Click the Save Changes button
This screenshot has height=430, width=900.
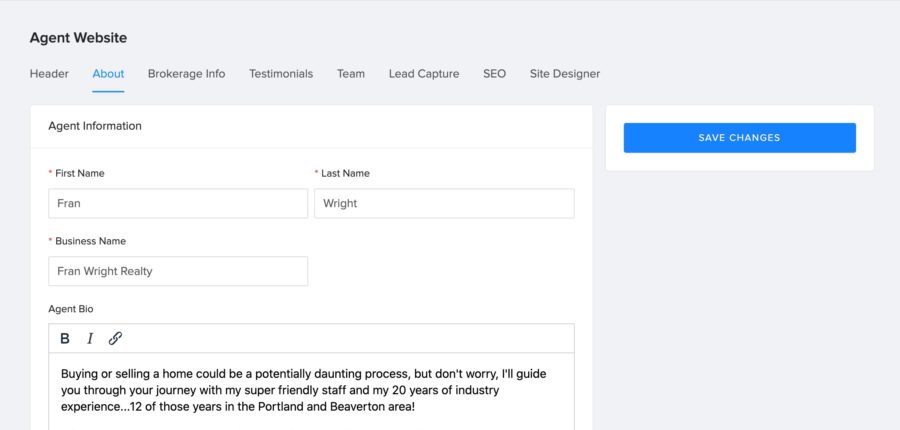(x=739, y=138)
